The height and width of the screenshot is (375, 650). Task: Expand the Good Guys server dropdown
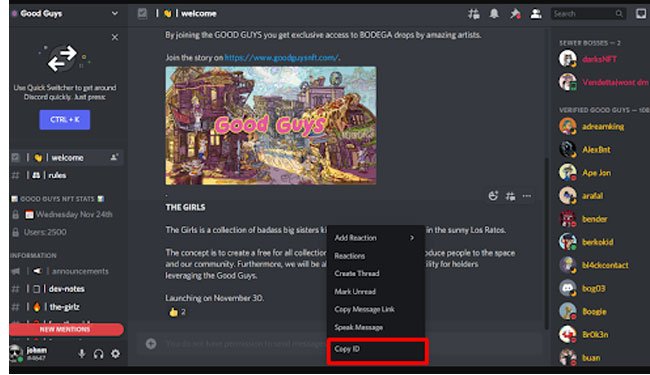[x=114, y=13]
